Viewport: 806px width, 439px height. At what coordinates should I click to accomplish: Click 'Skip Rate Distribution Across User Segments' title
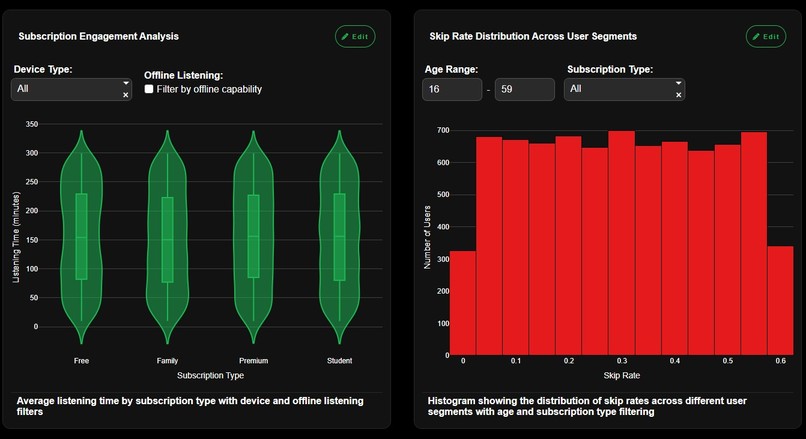click(x=533, y=36)
